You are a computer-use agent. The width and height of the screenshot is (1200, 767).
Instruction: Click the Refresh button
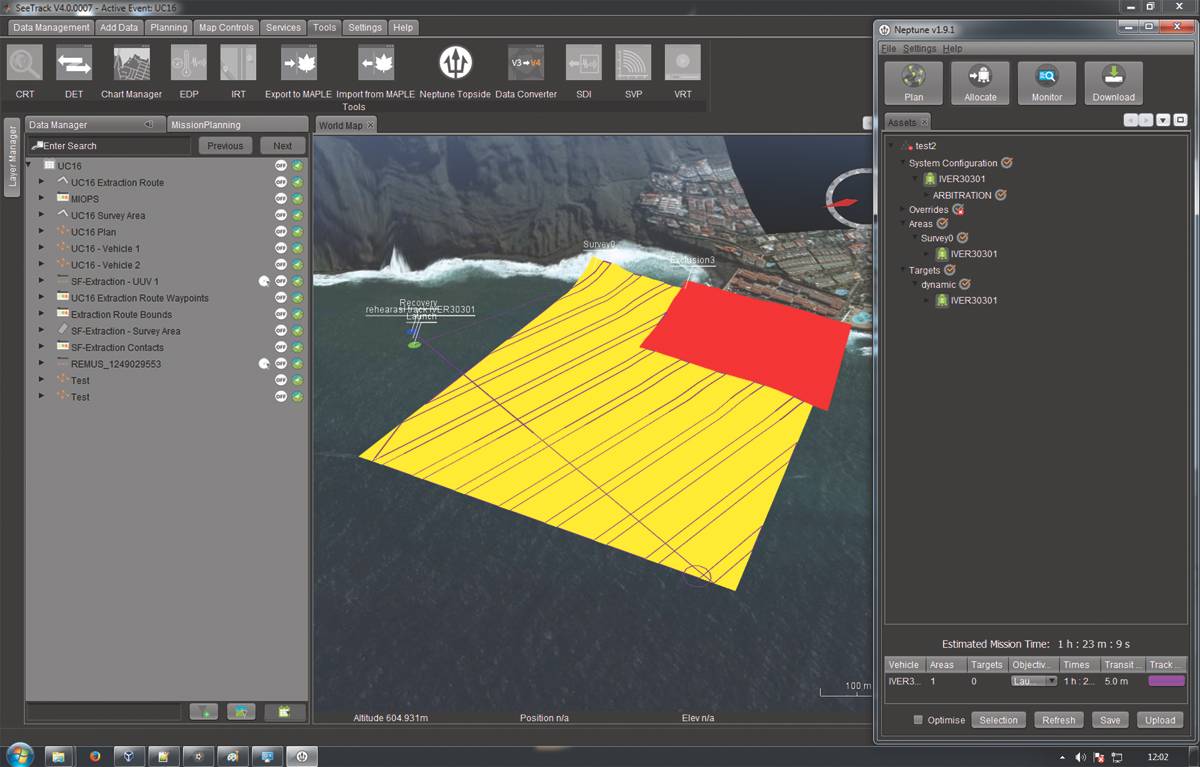pyautogui.click(x=1058, y=720)
